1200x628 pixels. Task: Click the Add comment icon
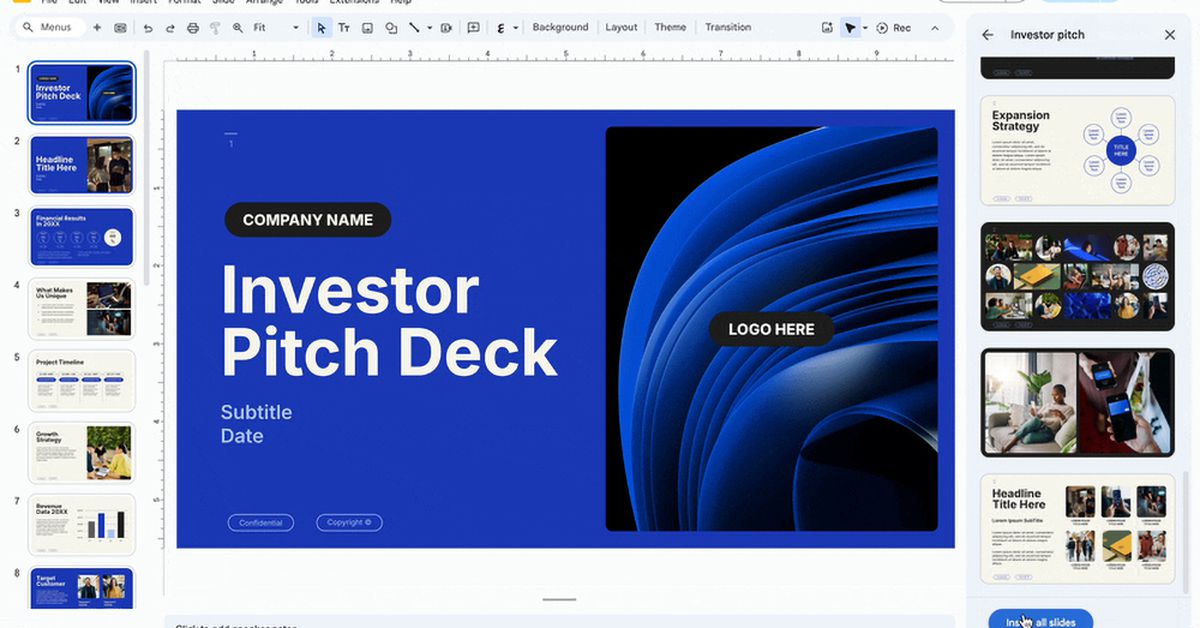click(474, 28)
